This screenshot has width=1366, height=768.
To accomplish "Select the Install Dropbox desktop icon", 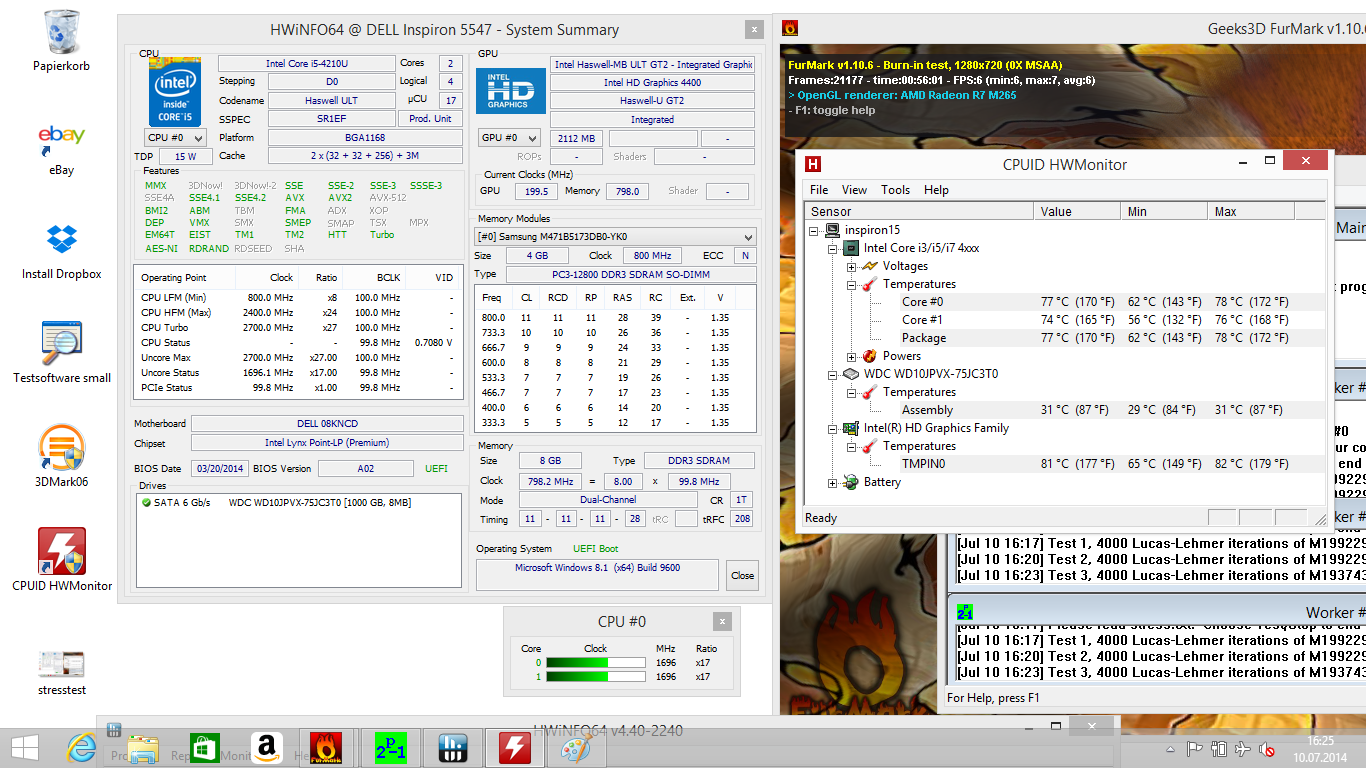I will [x=62, y=252].
